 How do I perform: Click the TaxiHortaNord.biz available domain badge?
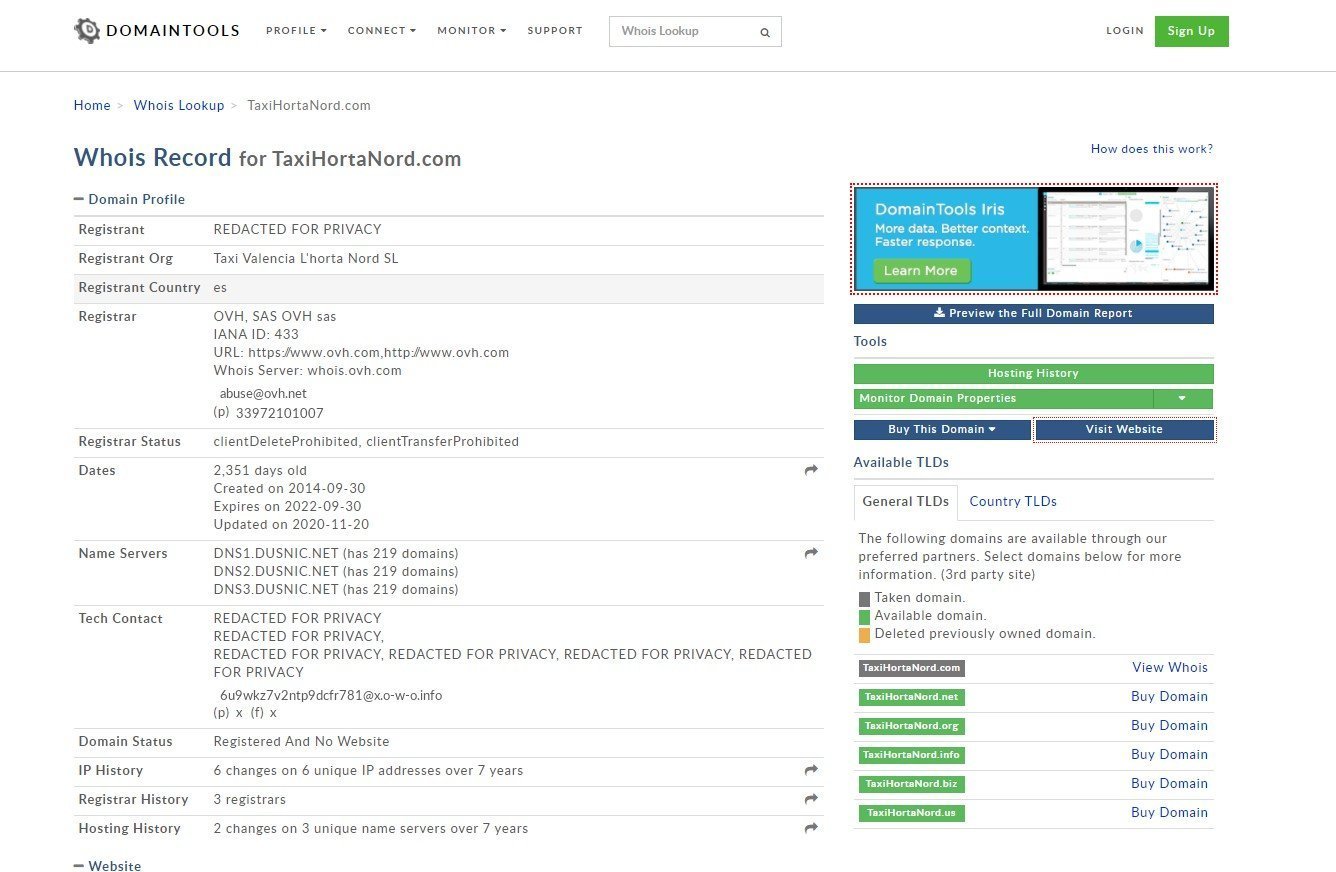912,784
